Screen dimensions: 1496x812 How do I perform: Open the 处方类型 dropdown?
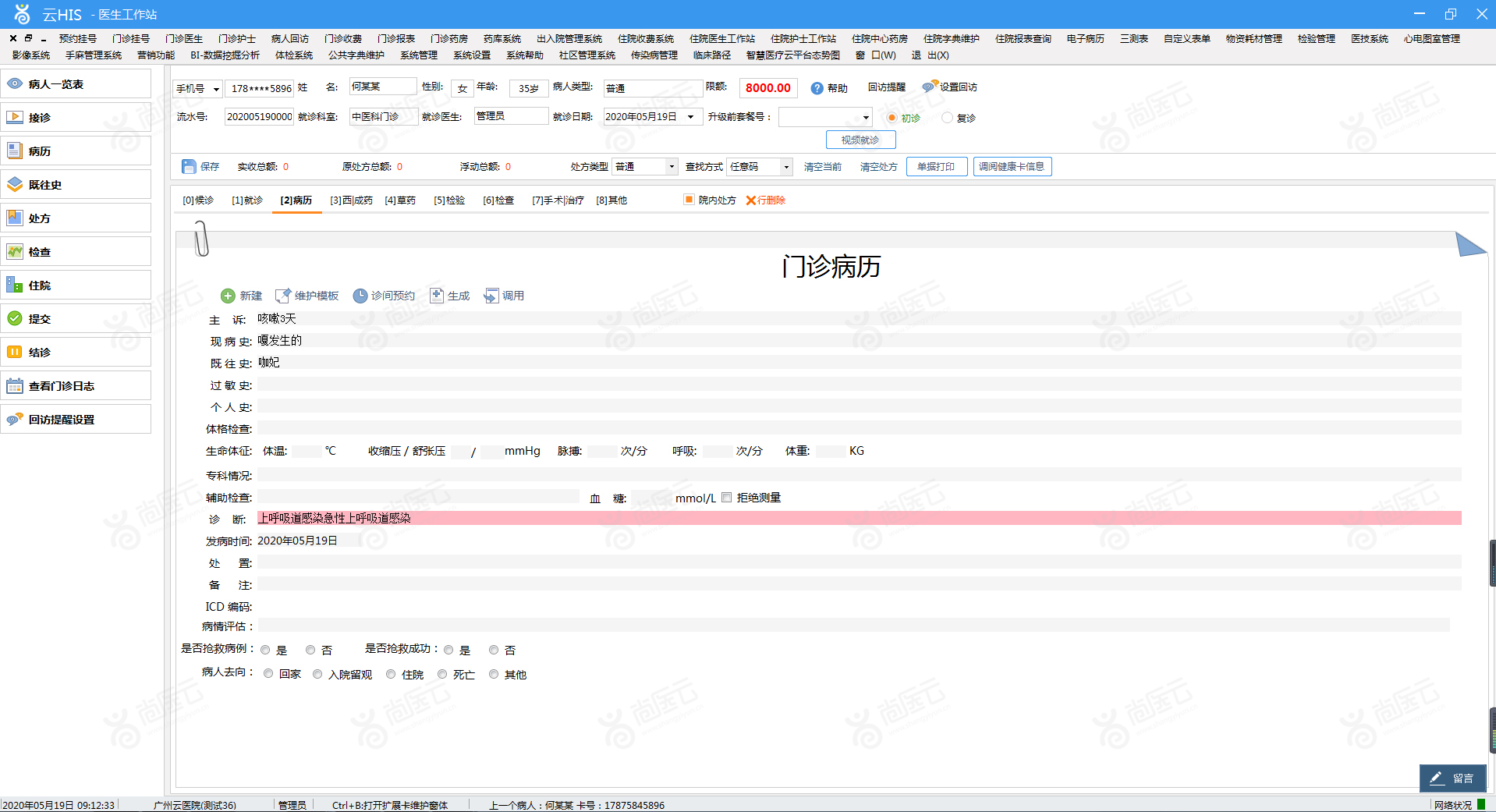pyautogui.click(x=672, y=166)
